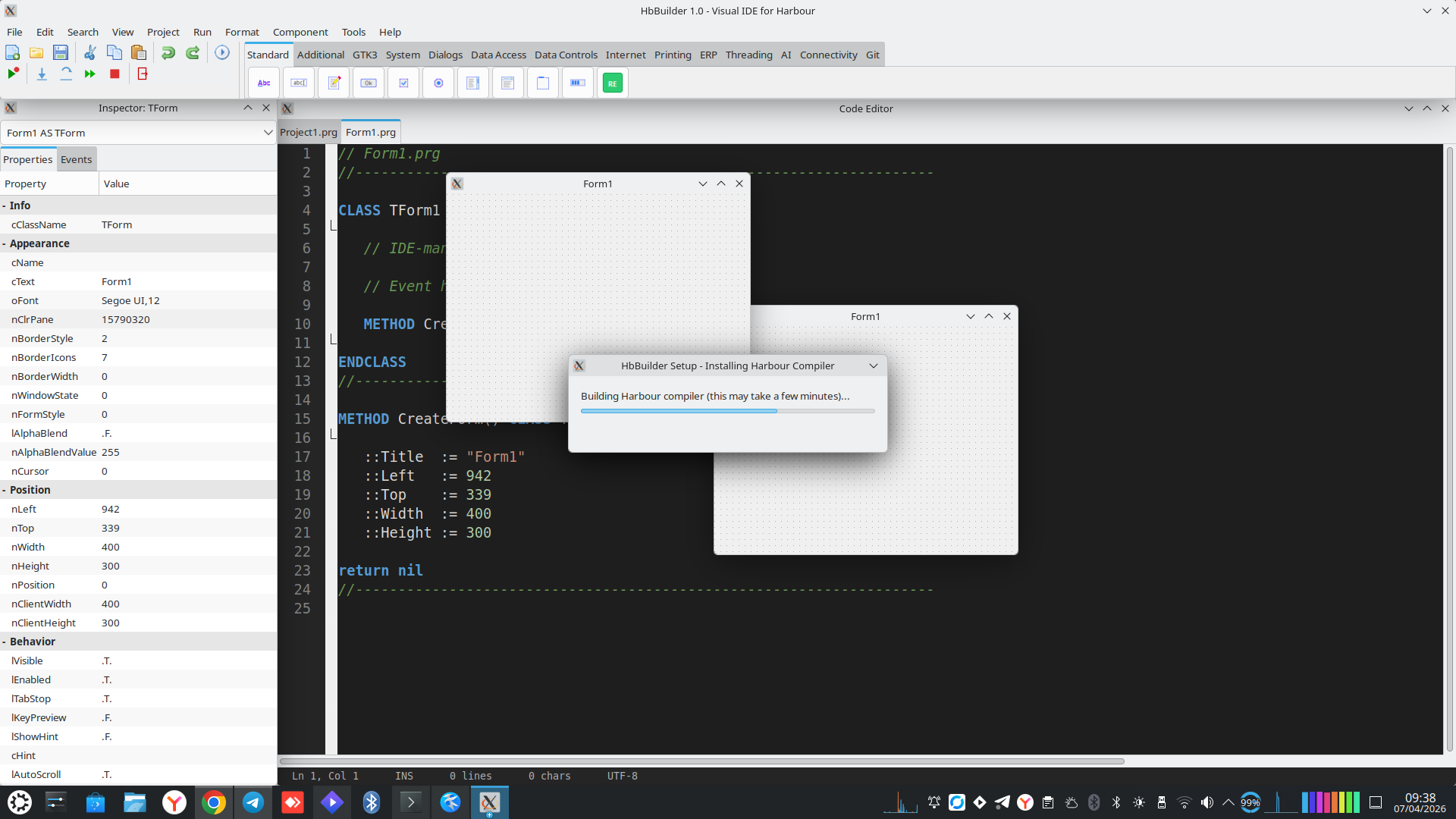Image resolution: width=1456 pixels, height=819 pixels.
Task: Click the Save floppy disk icon
Action: 61,52
